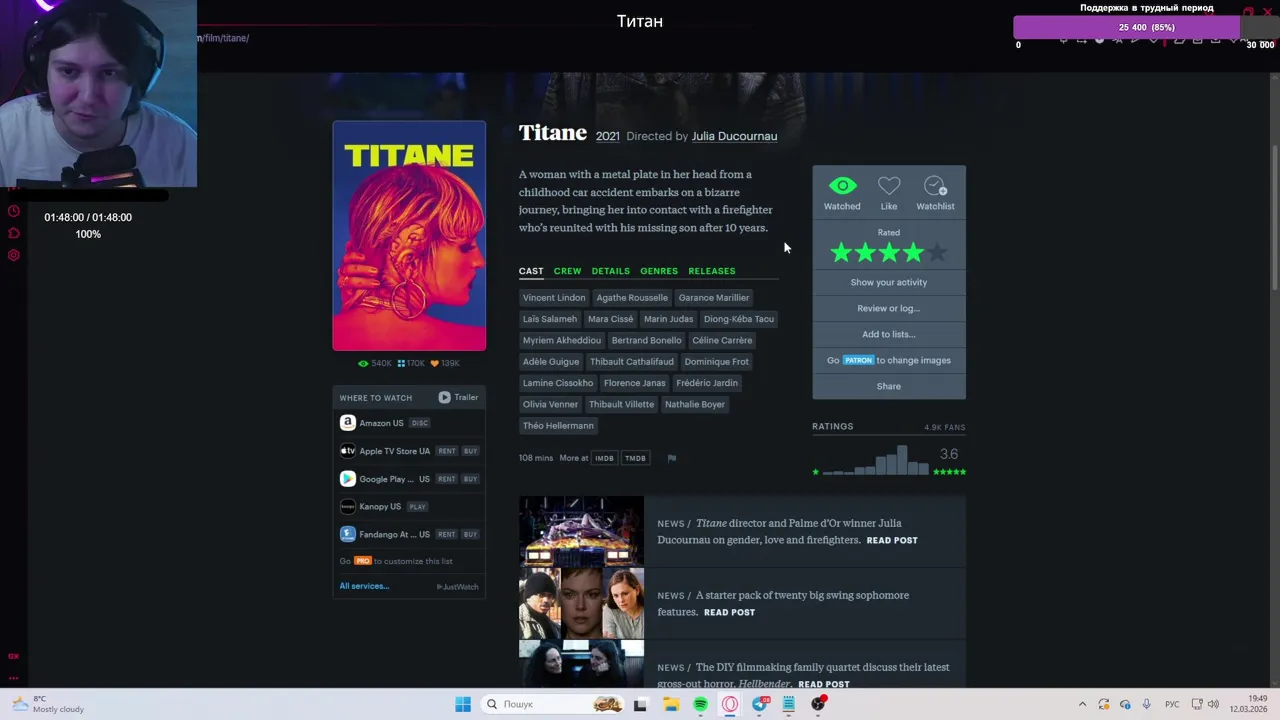Click the Apple TV Store icon
Screen dimensions: 1280x720
point(347,451)
